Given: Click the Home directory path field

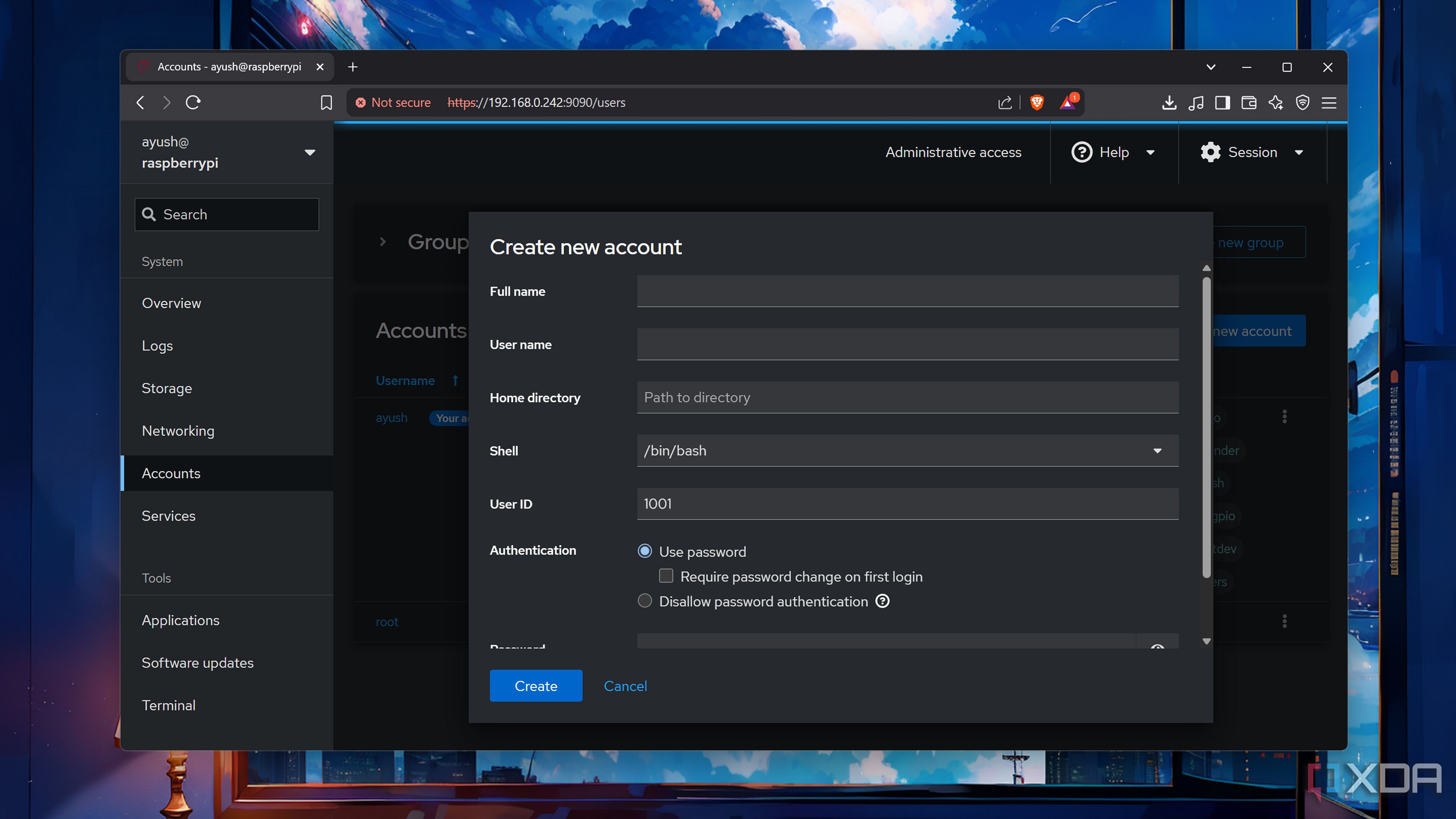Looking at the screenshot, I should click(908, 397).
